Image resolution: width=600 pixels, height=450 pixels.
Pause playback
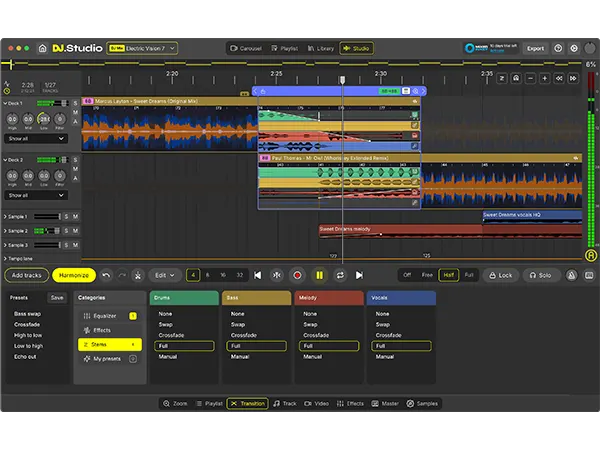319,275
